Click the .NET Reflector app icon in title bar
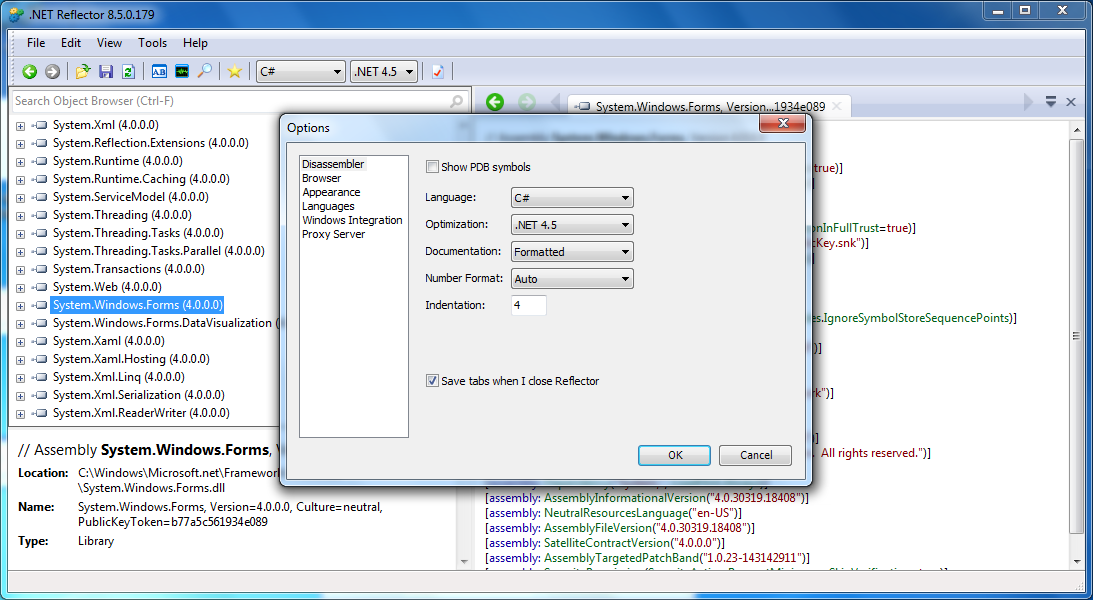Image resolution: width=1093 pixels, height=600 pixels. [x=16, y=14]
